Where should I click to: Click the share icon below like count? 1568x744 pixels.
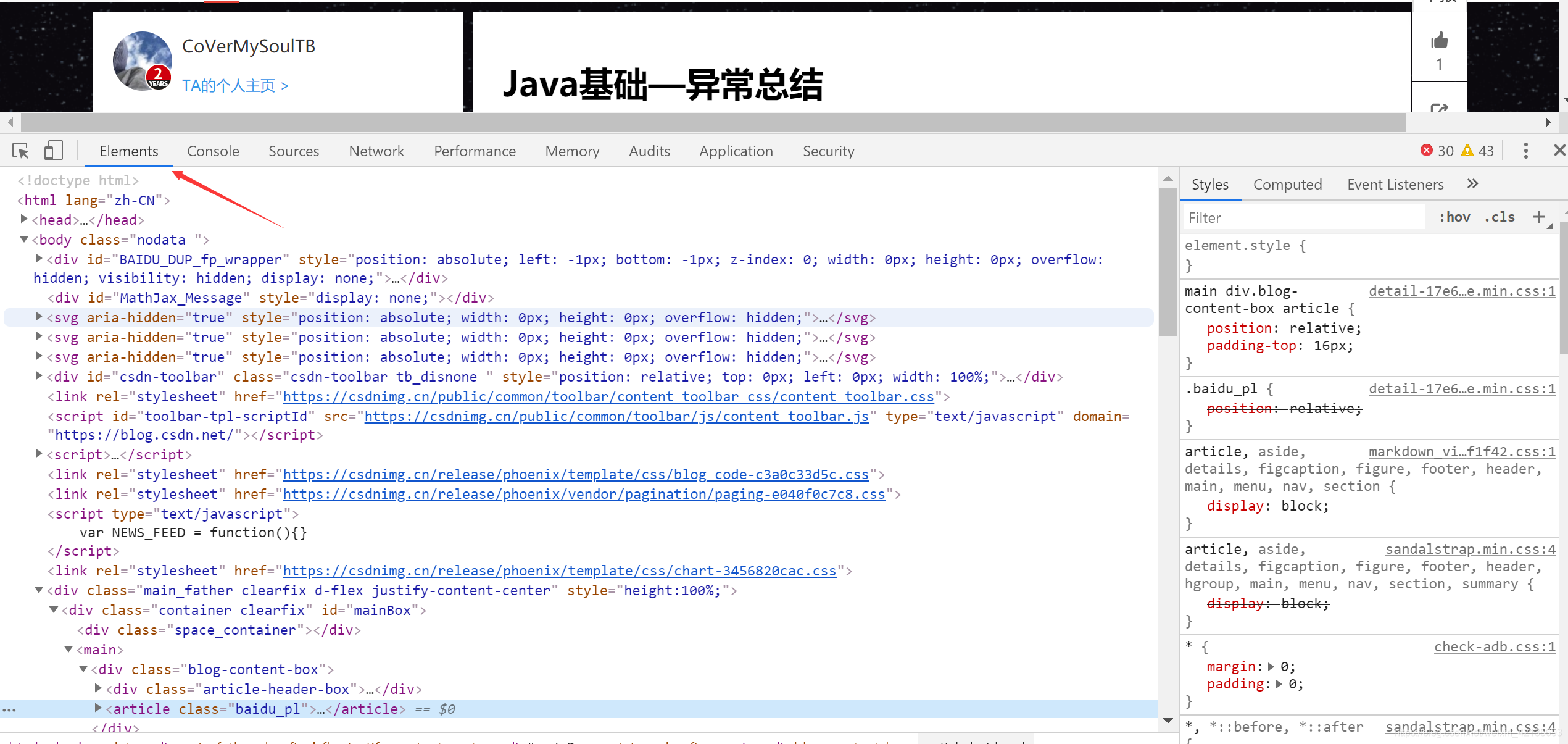pos(1440,107)
